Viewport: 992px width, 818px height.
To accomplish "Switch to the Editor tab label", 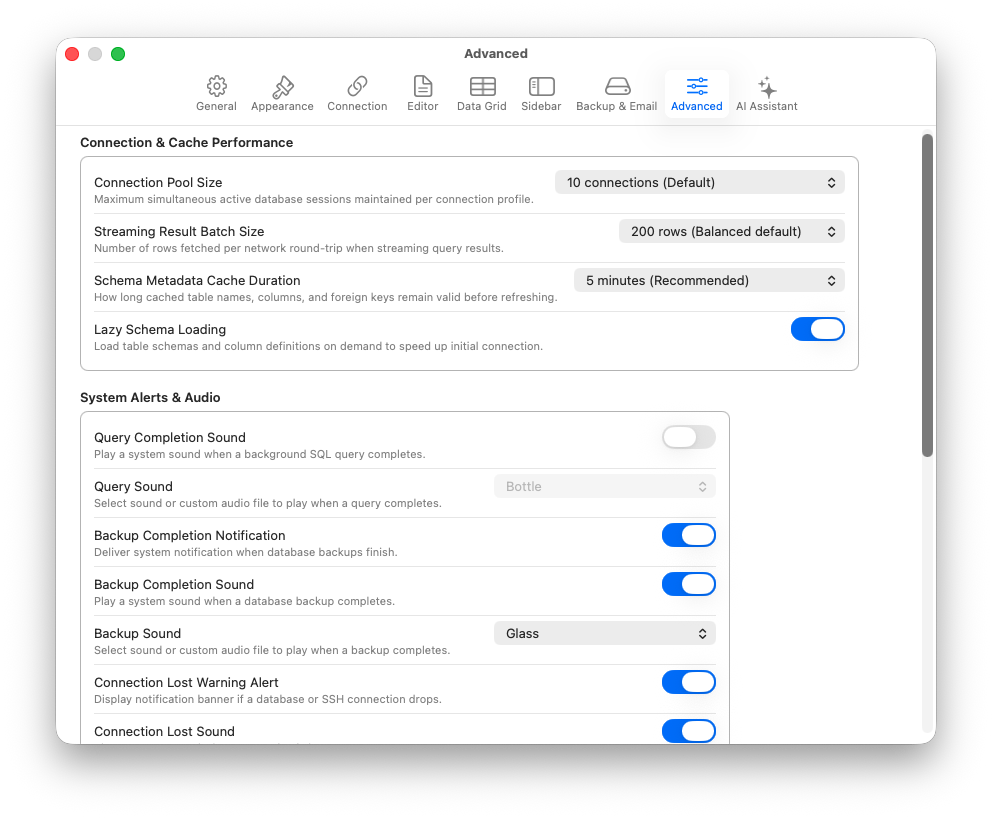I will click(x=423, y=106).
